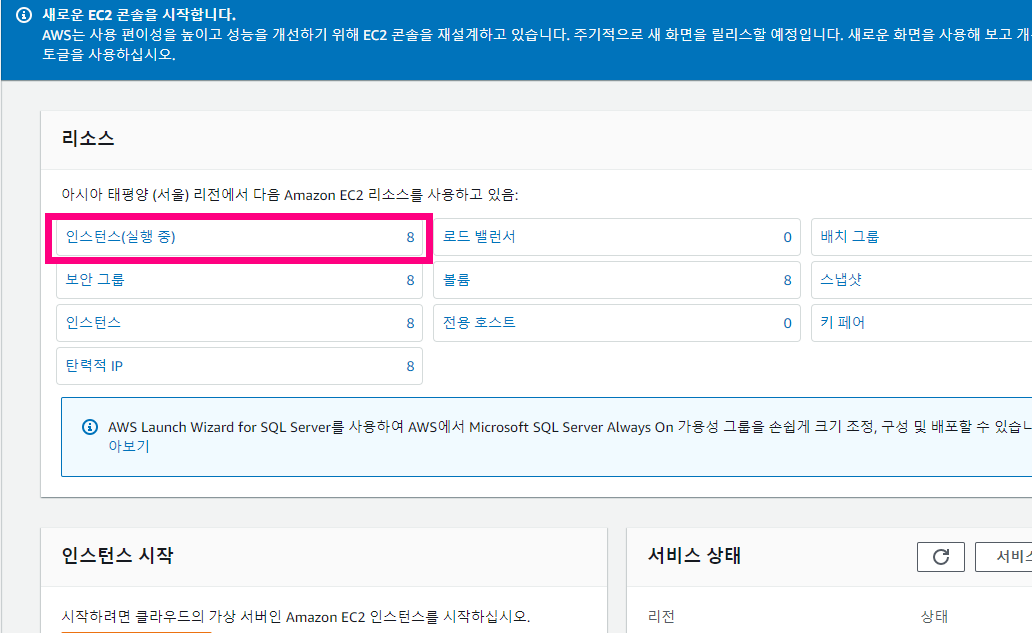Click the count 0 for 전용 호스트
1032x633 pixels.
tap(787, 323)
